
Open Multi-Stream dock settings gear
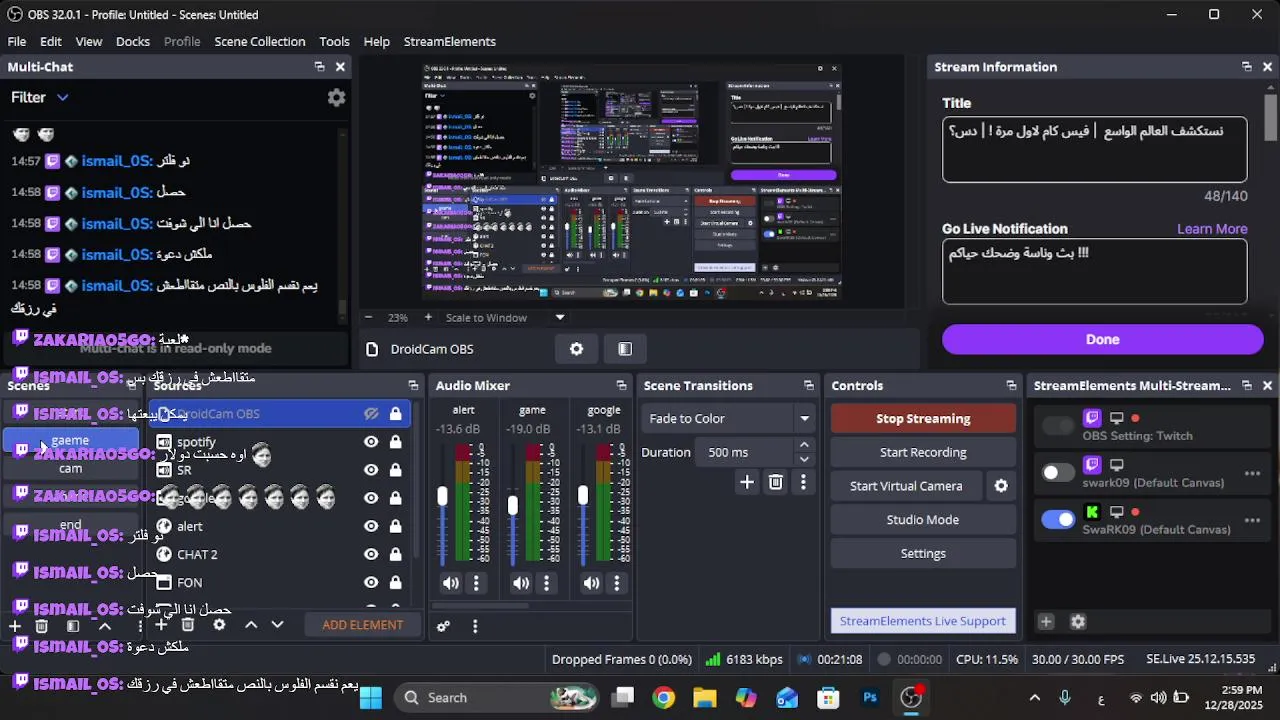[x=1078, y=622]
